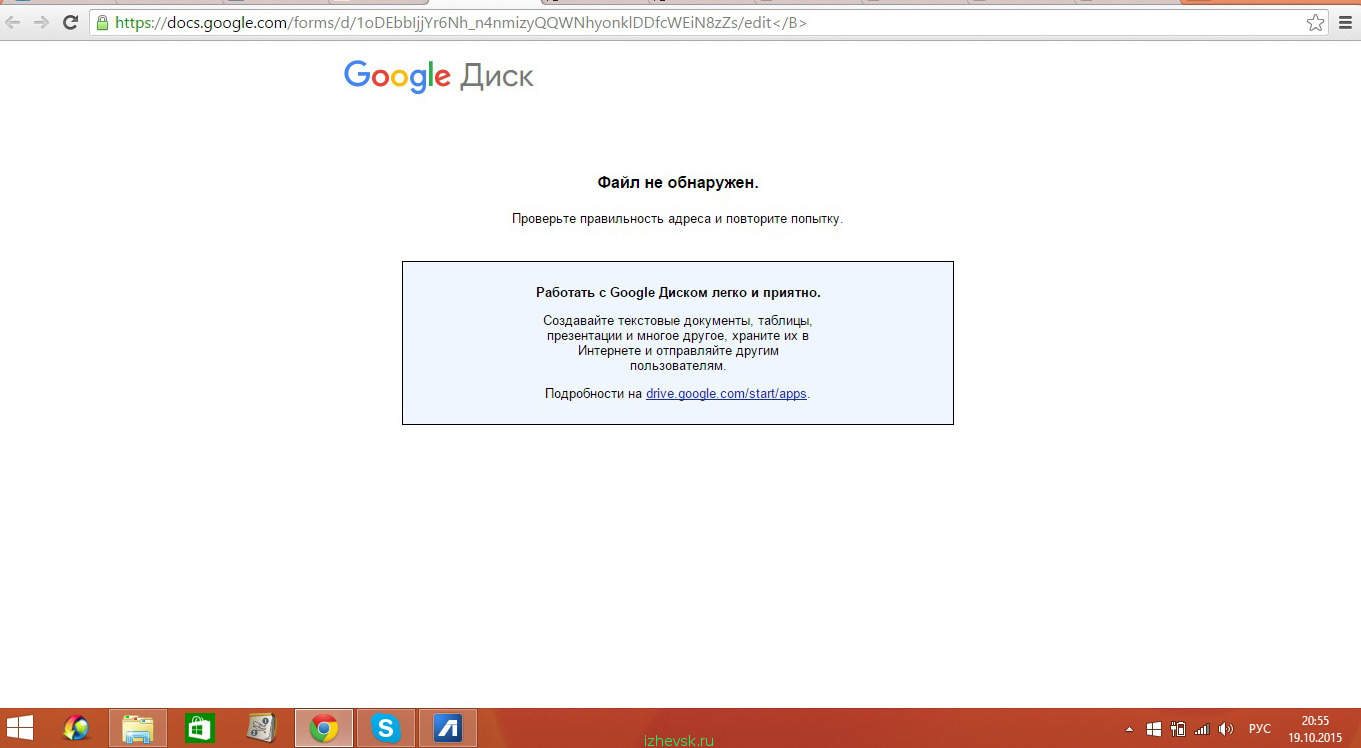
Task: Click the Google Диск logo
Action: 438,76
